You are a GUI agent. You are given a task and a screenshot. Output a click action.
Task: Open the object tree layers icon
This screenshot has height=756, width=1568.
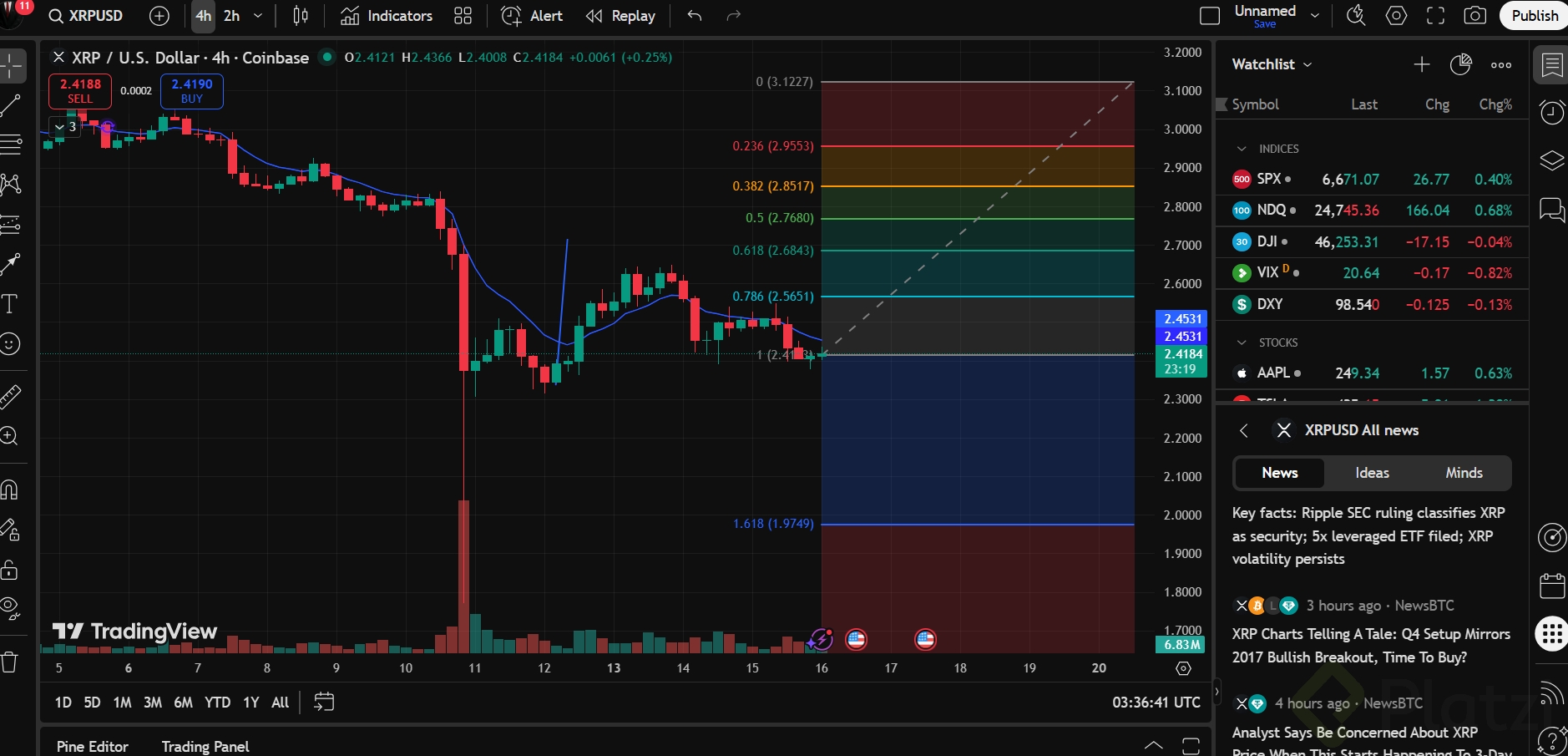pos(1552,160)
